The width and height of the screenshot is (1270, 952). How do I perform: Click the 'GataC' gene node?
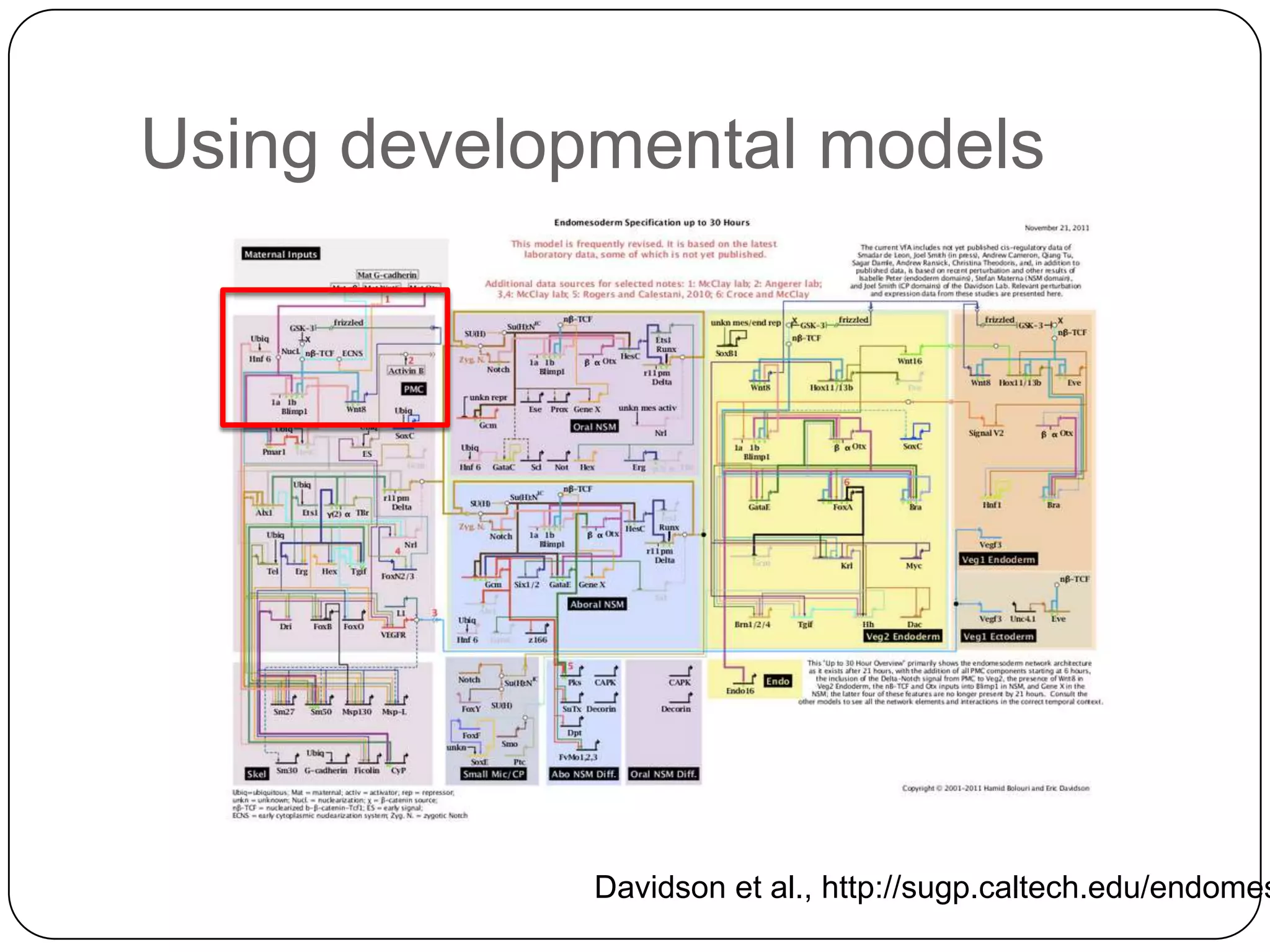click(x=504, y=467)
